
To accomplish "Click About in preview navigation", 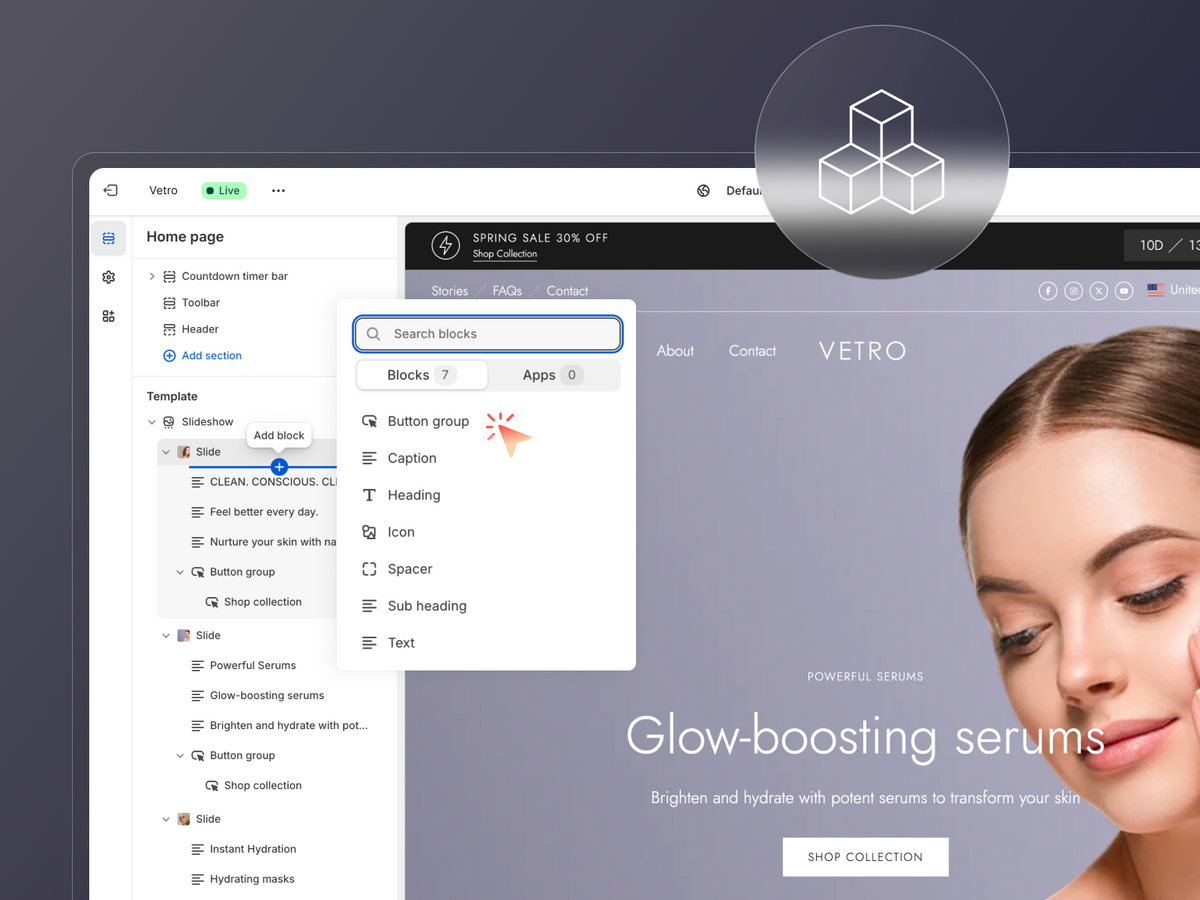I will pyautogui.click(x=675, y=351).
